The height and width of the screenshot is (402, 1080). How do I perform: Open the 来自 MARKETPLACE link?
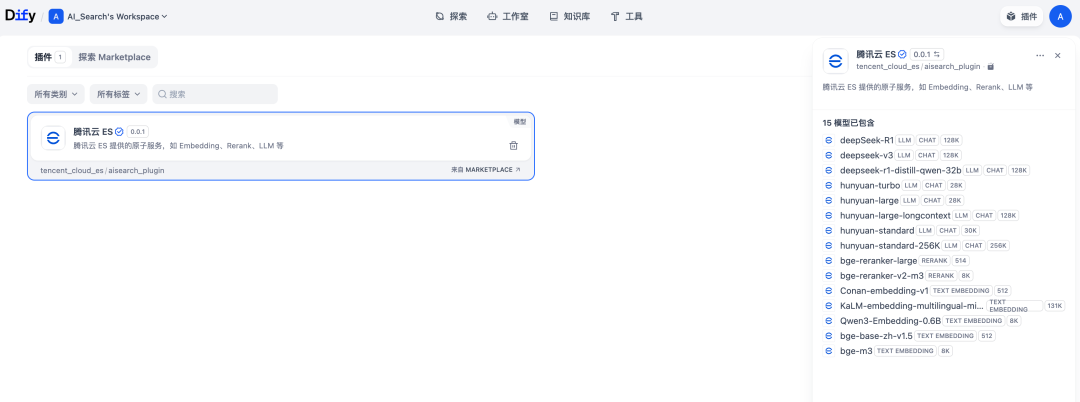click(486, 169)
